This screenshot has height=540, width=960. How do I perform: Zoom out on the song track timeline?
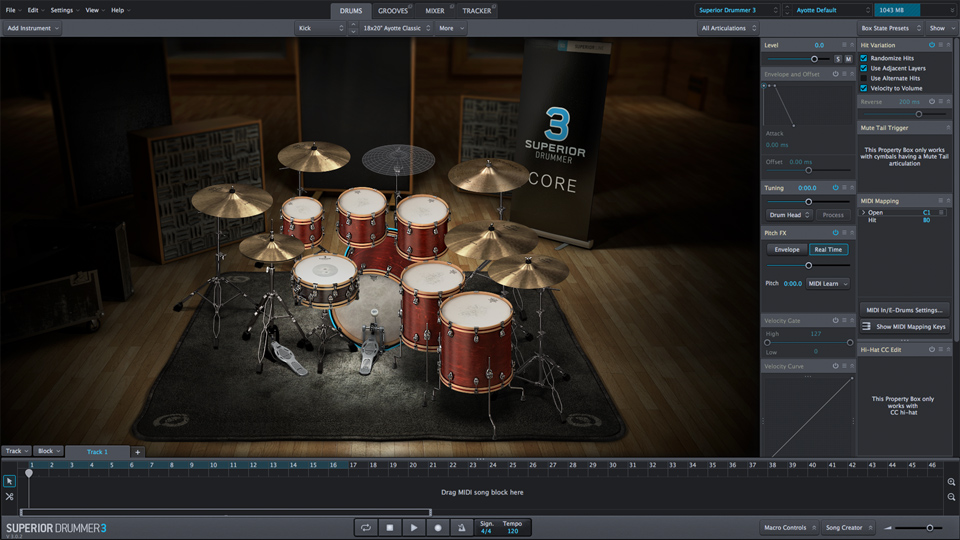pyautogui.click(x=951, y=497)
